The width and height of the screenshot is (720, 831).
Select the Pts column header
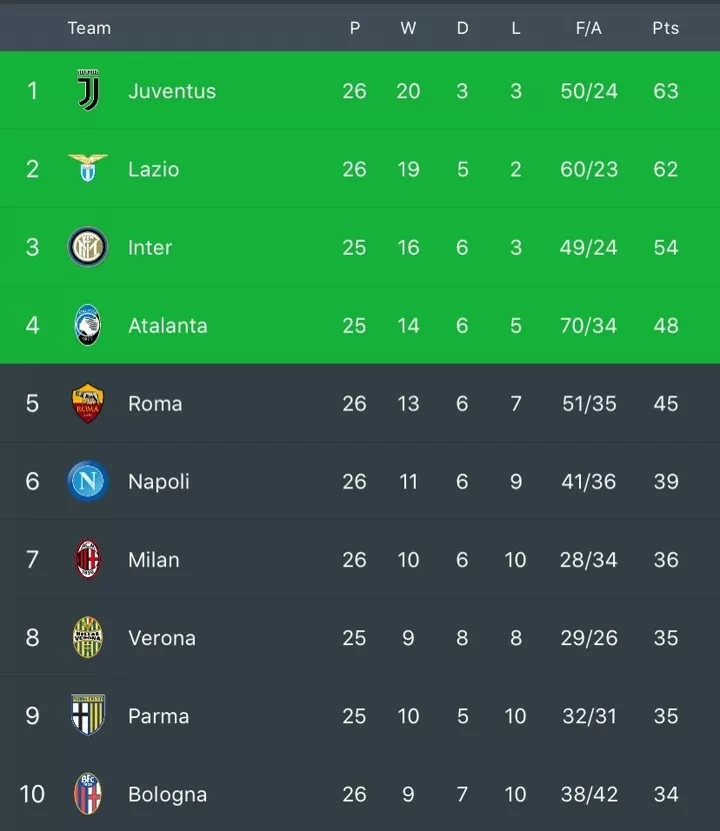665,28
